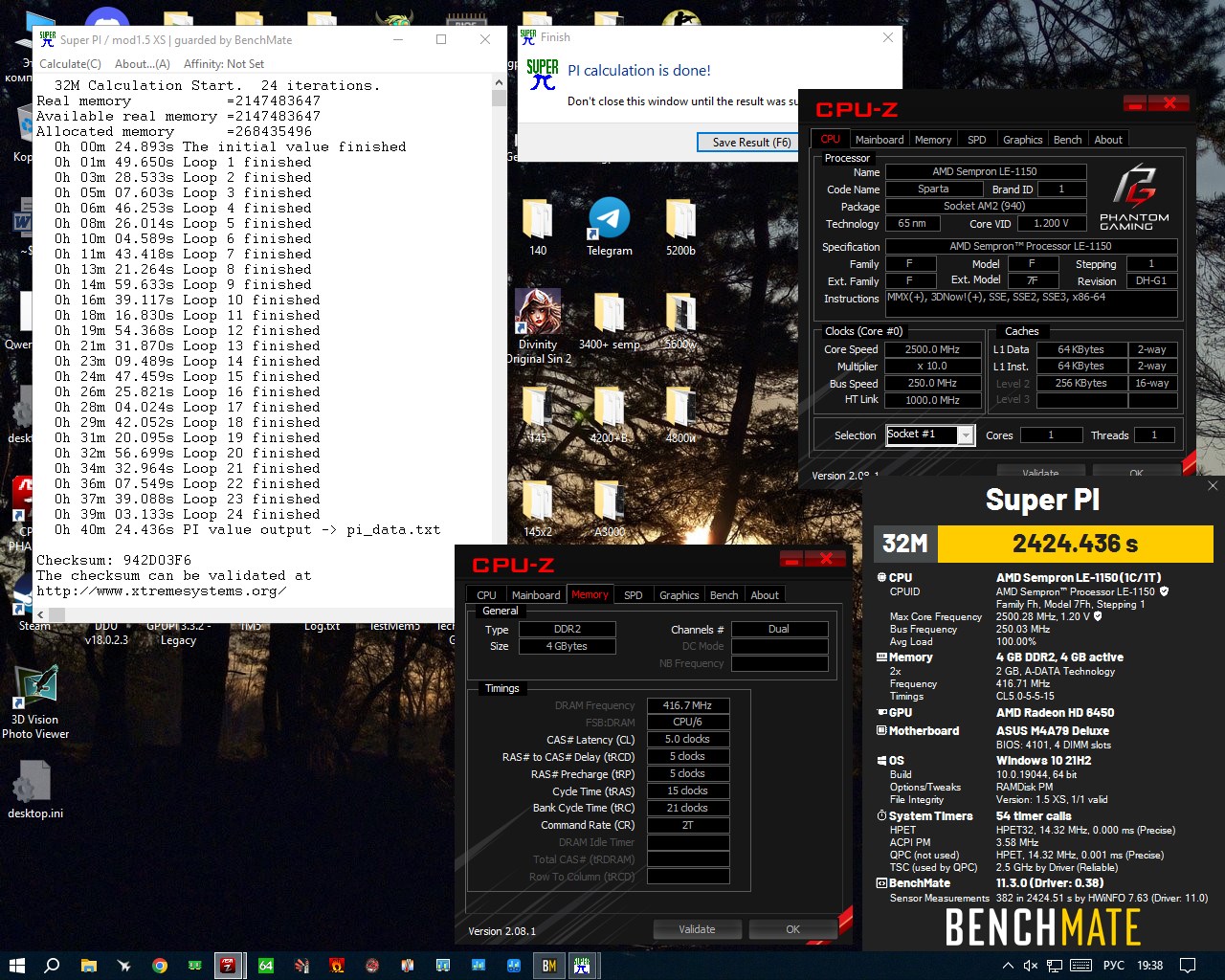The image size is (1225, 980).
Task: Switch to BenchMate BM taskbar icon
Action: [548, 965]
